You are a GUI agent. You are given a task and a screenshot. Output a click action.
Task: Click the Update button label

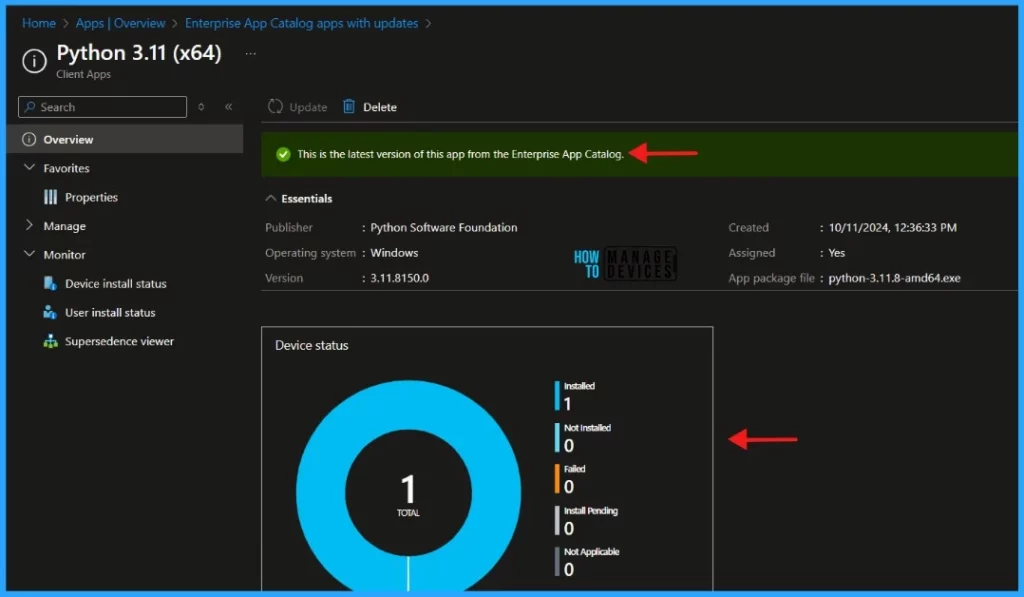tap(308, 107)
